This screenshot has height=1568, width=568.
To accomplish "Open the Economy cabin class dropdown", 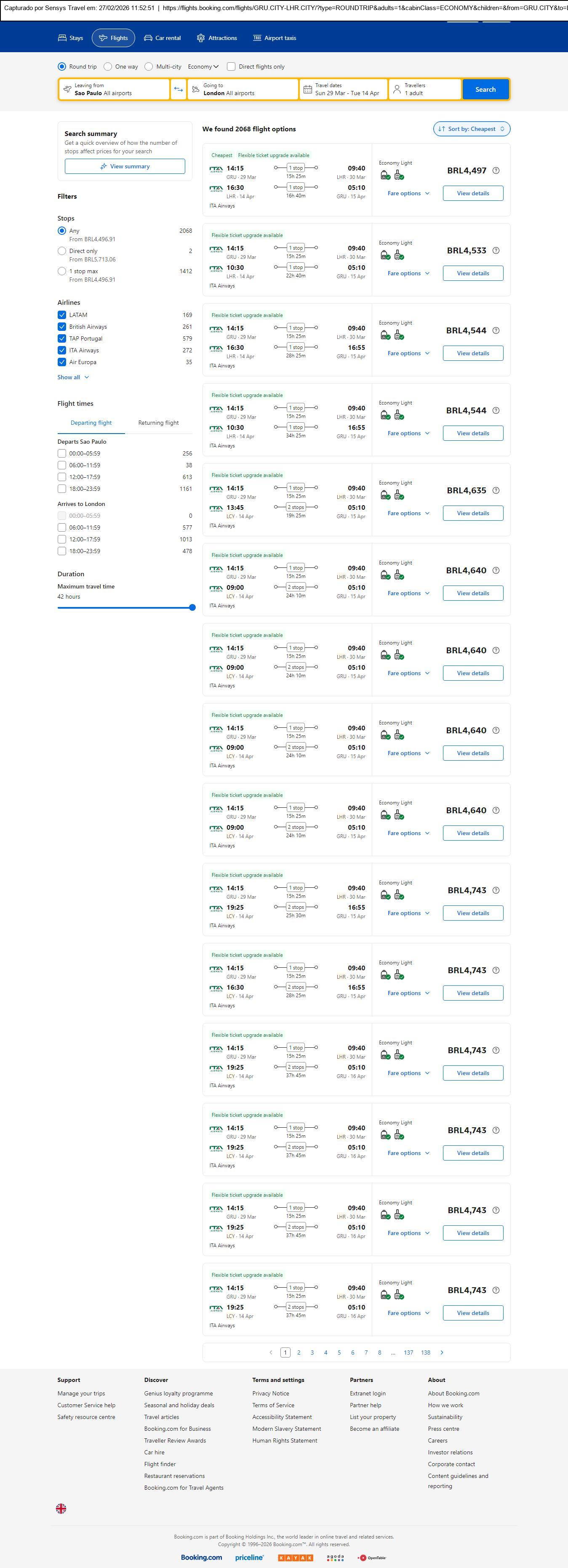I will pos(203,67).
